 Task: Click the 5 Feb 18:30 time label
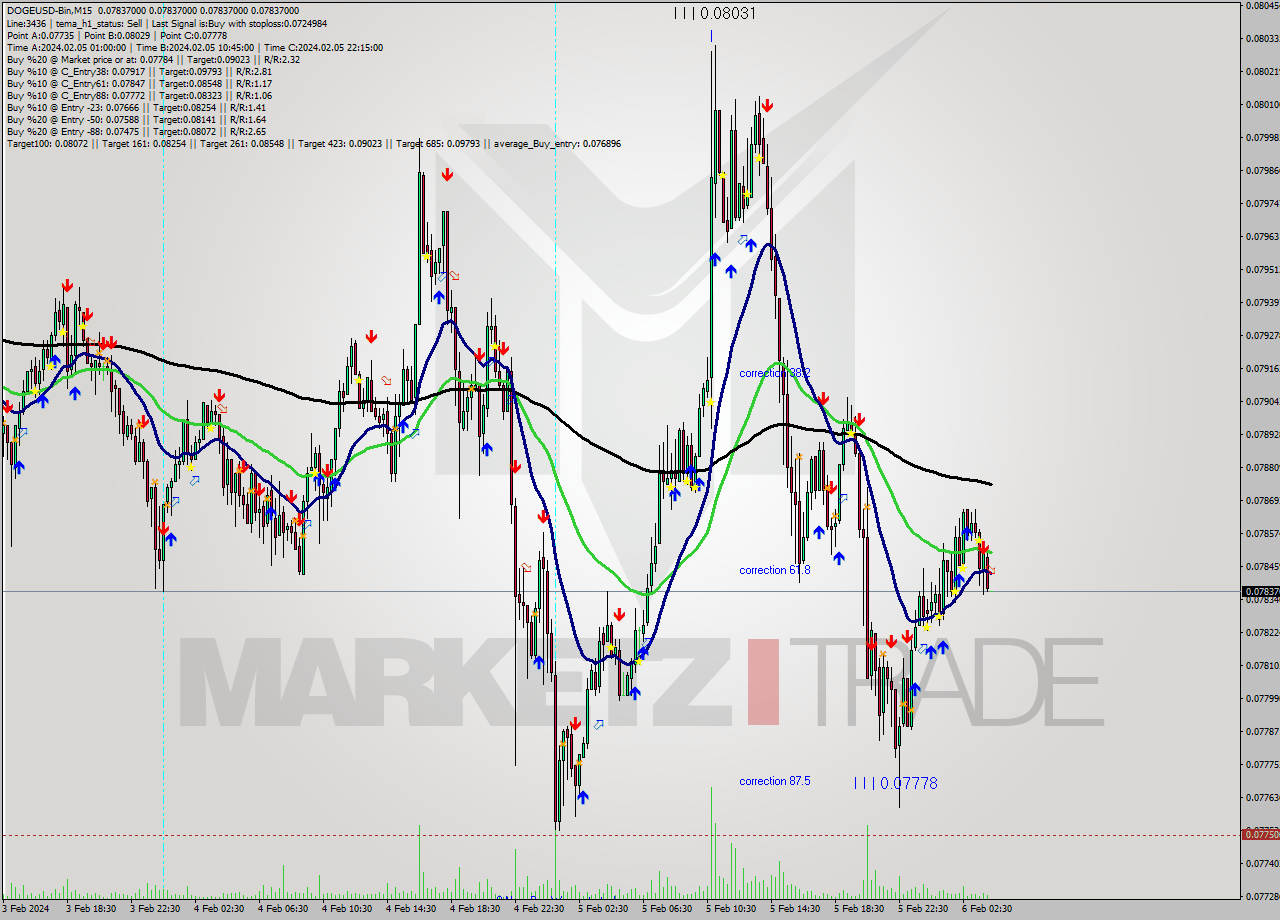tap(859, 909)
